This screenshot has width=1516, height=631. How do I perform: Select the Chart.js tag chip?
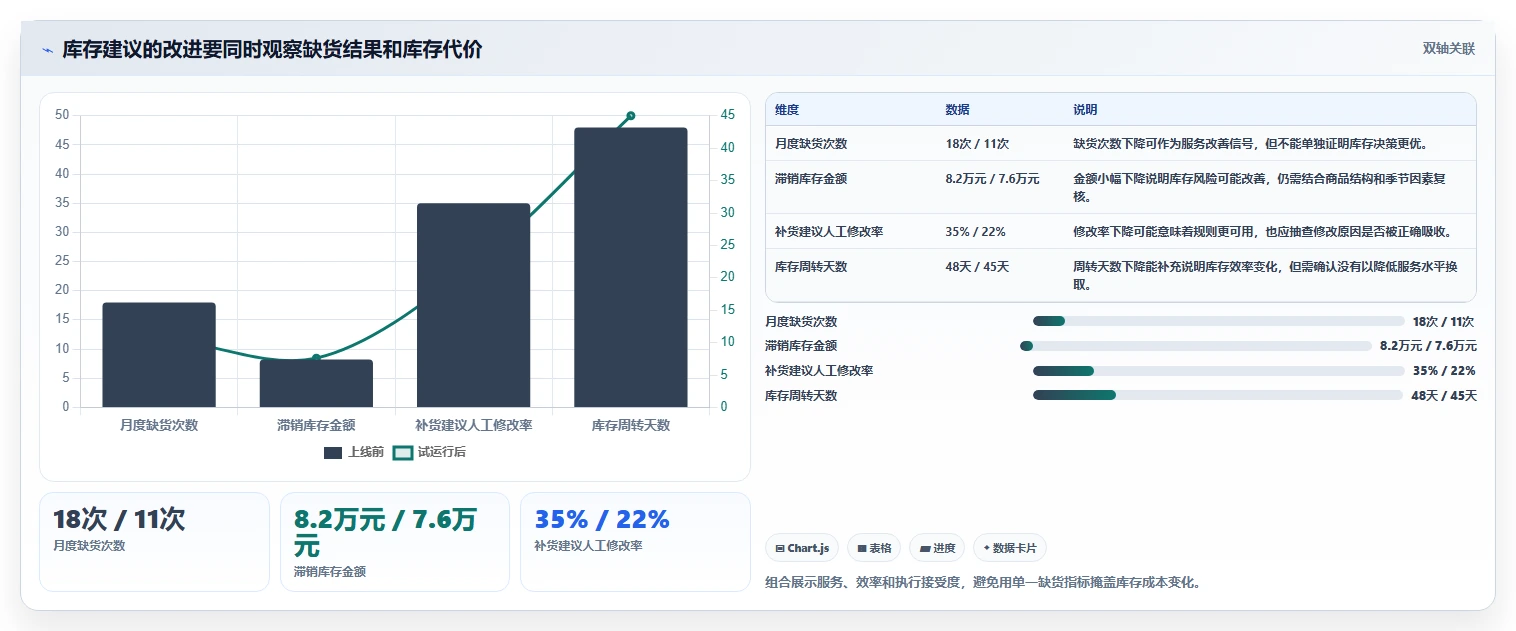click(x=802, y=548)
